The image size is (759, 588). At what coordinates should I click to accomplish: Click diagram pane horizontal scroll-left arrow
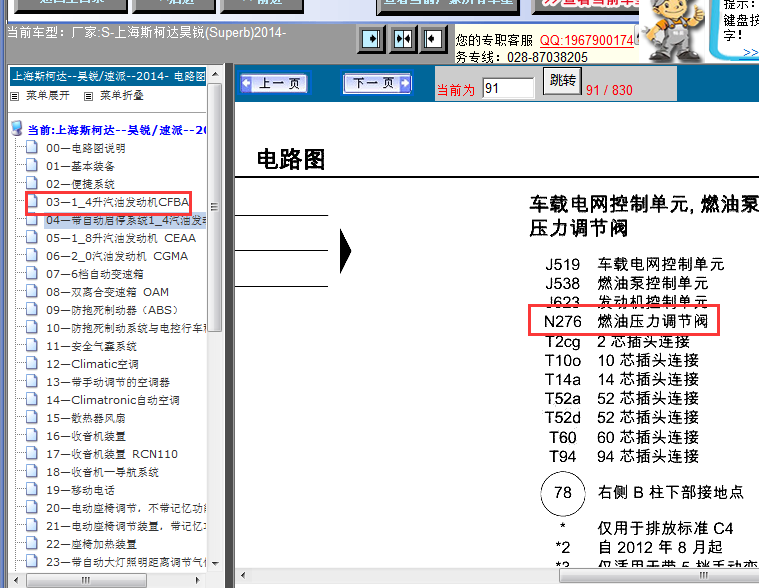click(243, 575)
